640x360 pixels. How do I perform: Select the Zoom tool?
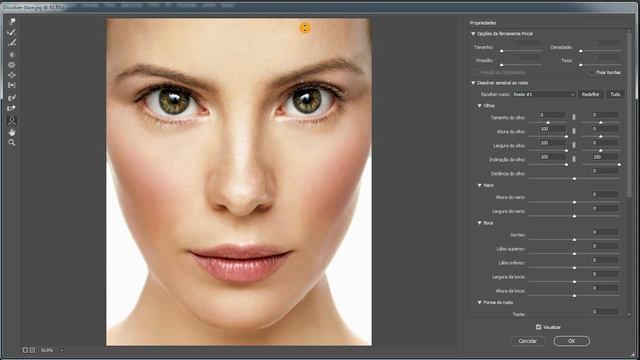point(12,142)
